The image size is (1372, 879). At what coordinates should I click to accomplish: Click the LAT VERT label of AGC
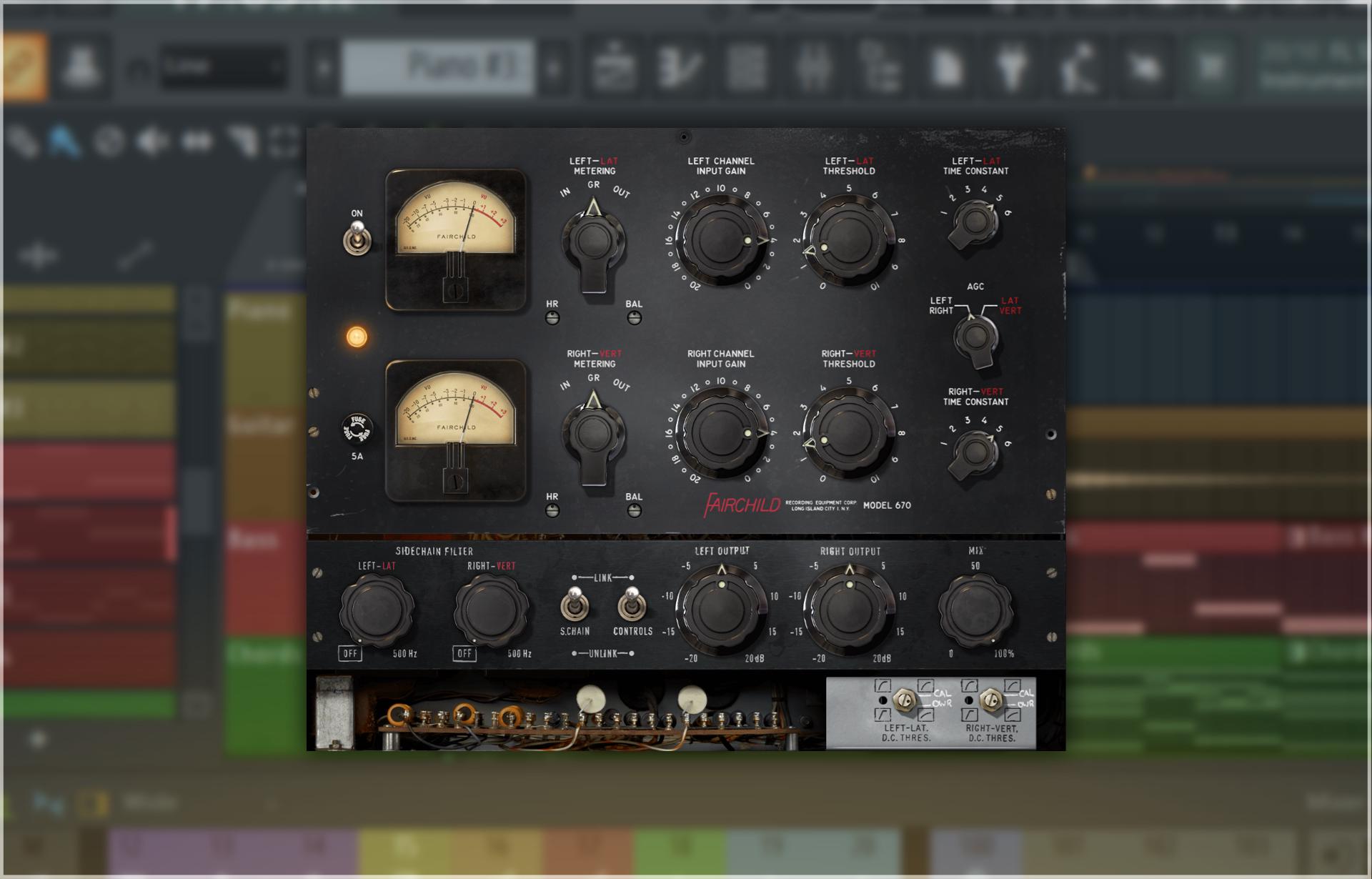[1010, 306]
